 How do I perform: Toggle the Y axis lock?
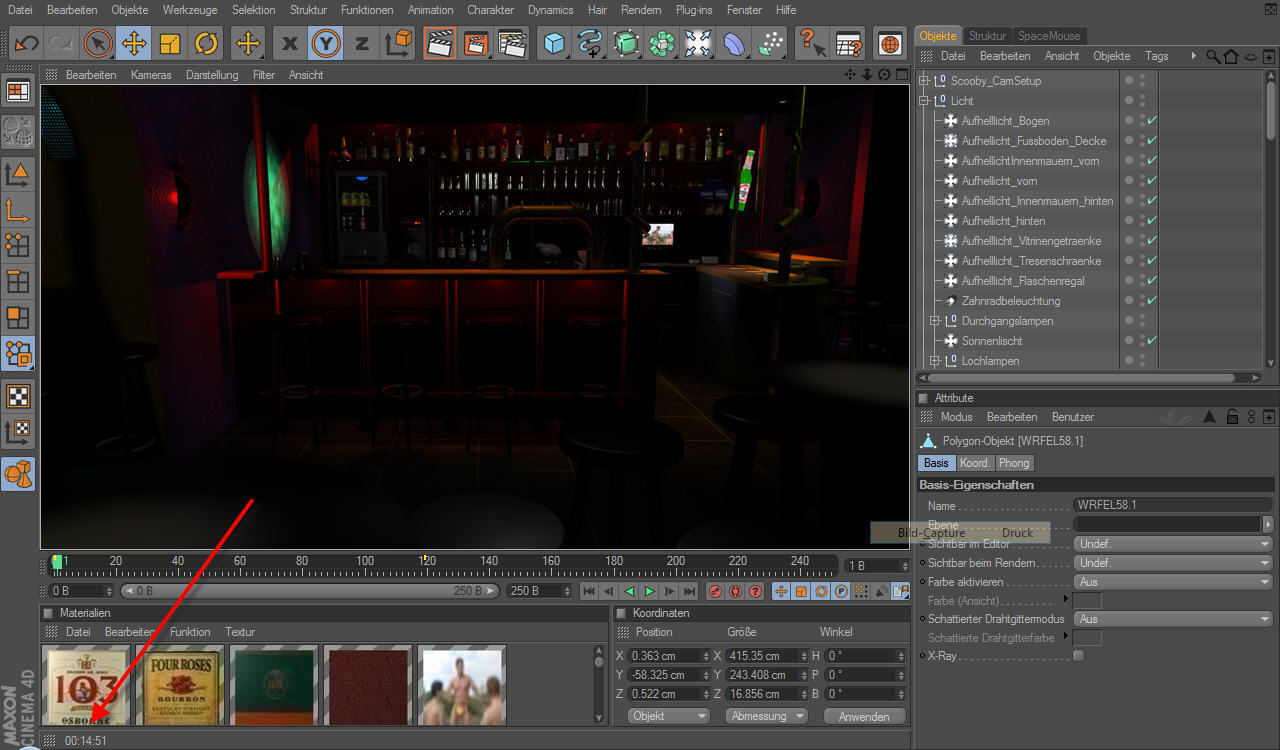click(x=326, y=43)
